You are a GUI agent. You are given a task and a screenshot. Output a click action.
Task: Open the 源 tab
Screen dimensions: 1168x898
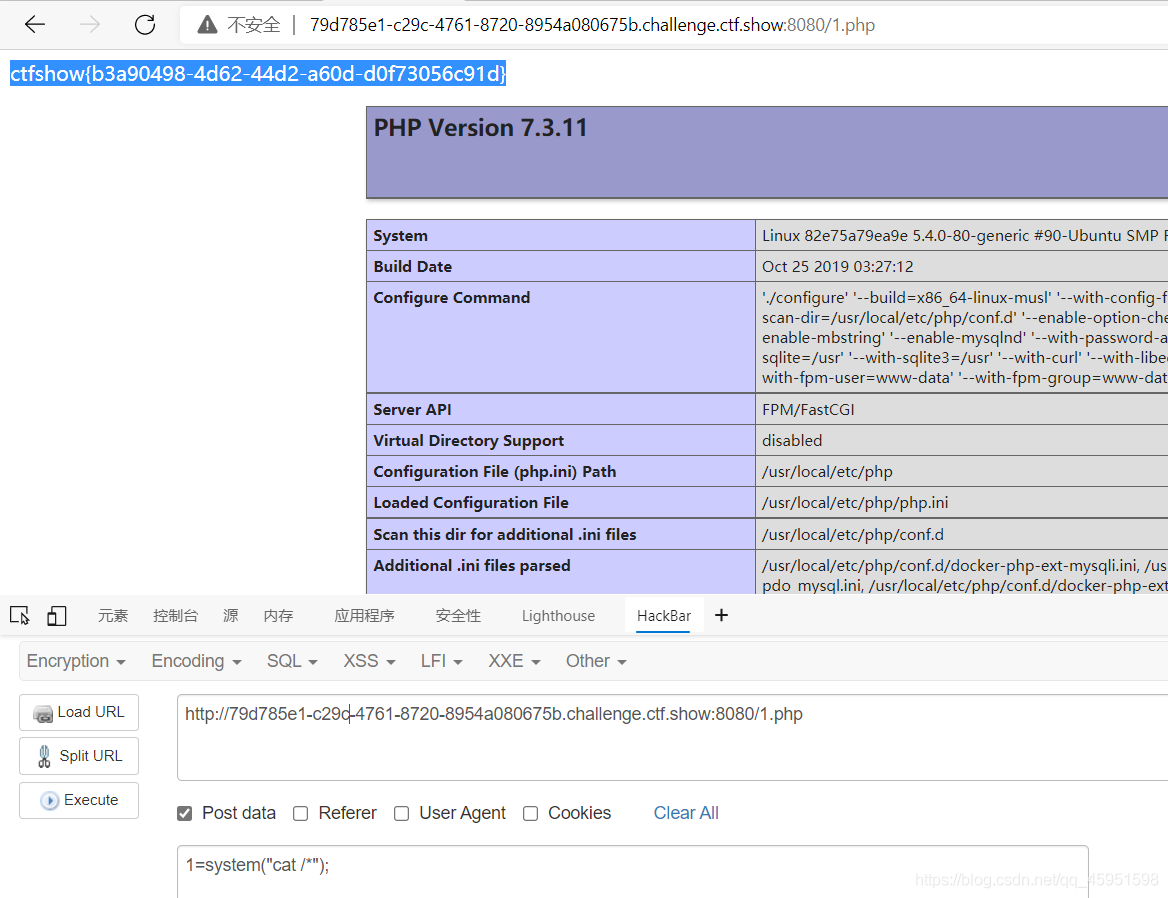click(231, 616)
